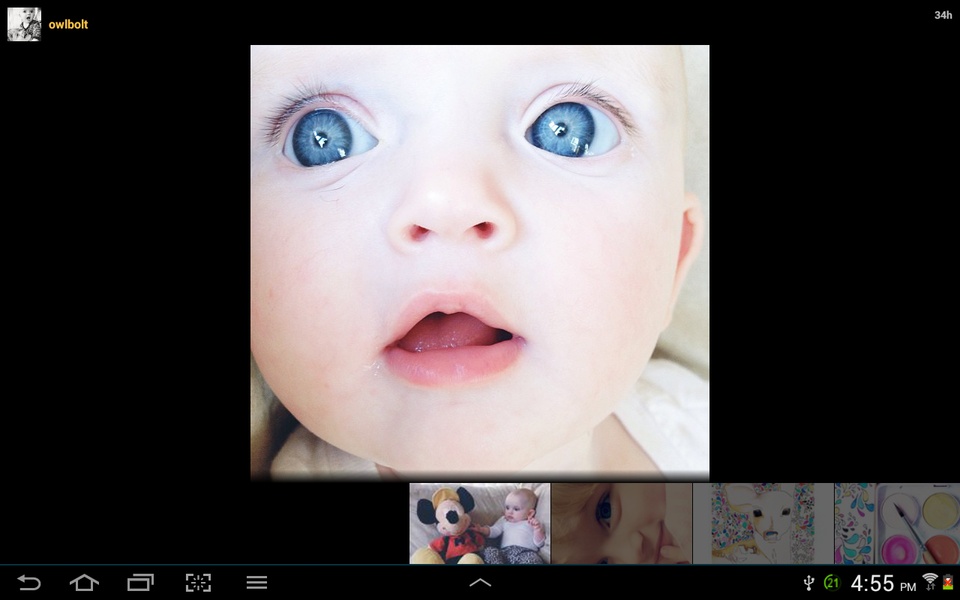The image size is (960, 600).
Task: Open owlbolt's profile avatar picture
Action: (x=24, y=24)
